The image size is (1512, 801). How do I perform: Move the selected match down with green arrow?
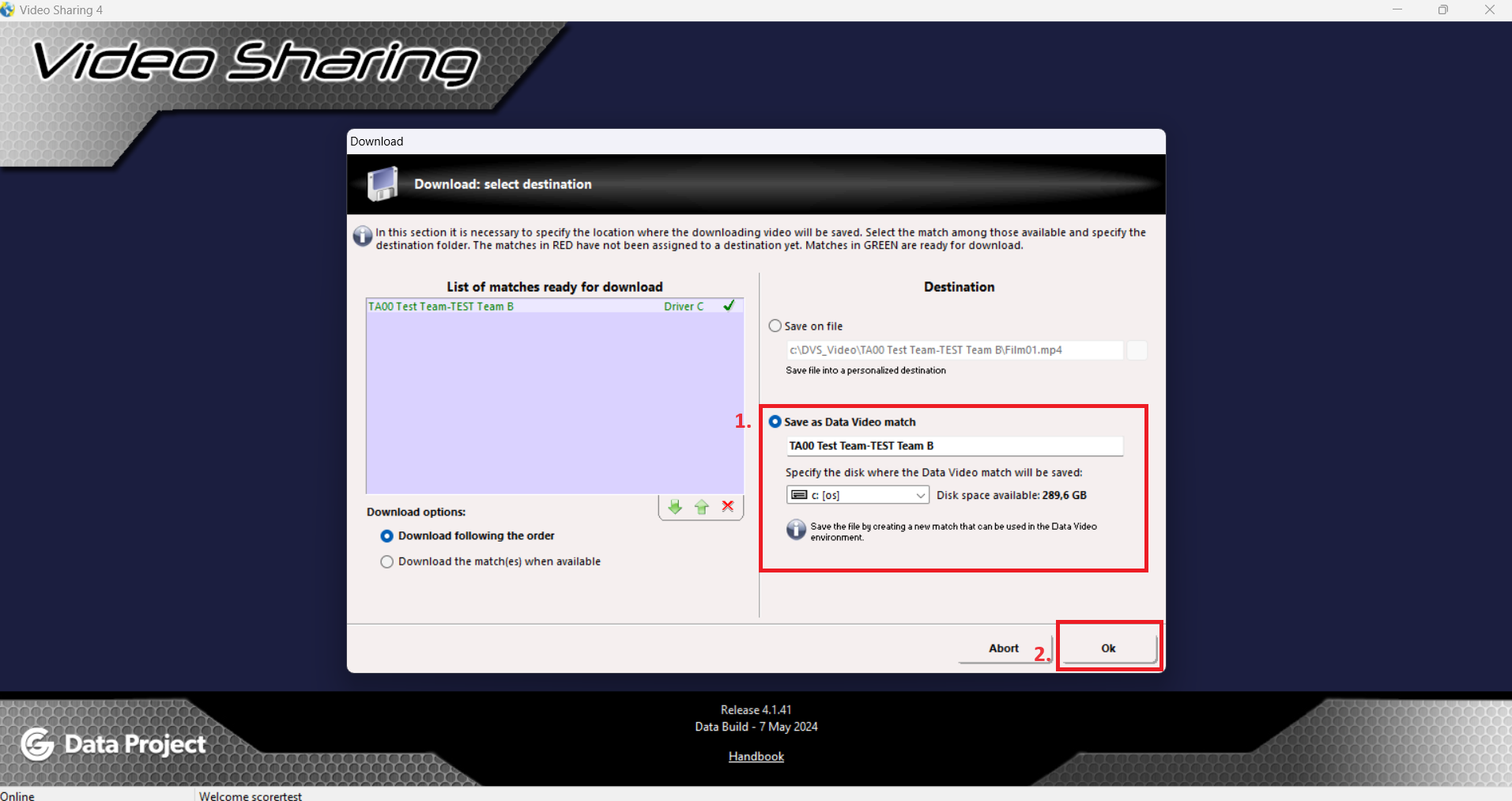pos(675,507)
